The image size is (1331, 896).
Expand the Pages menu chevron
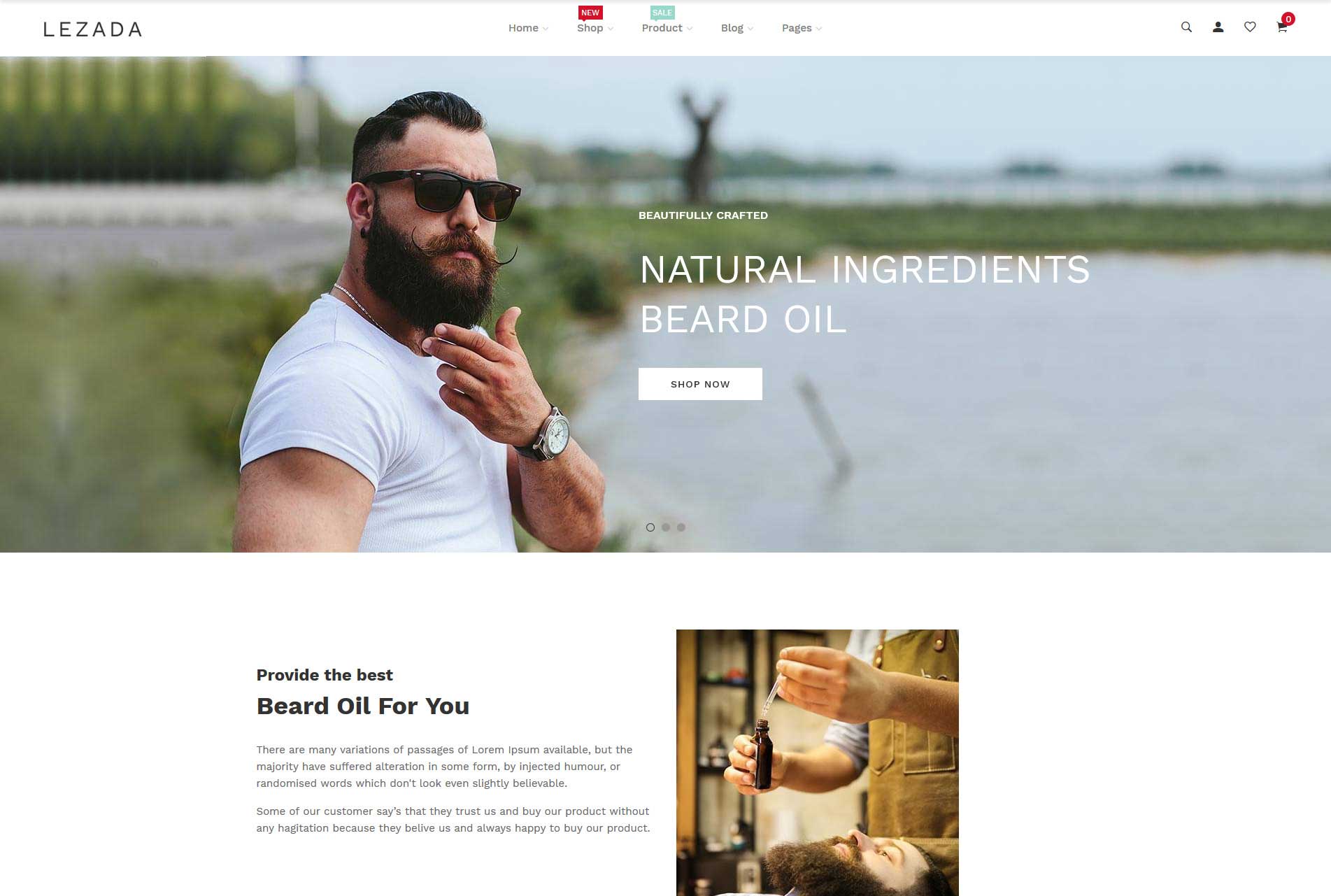click(819, 29)
